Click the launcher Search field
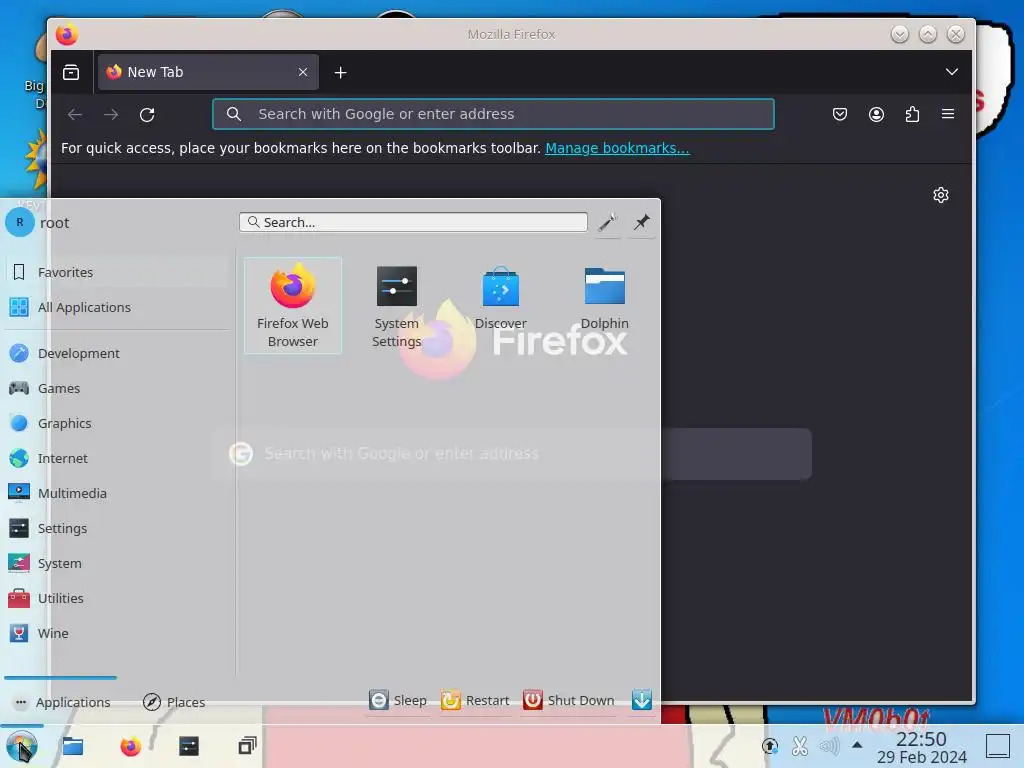Image resolution: width=1024 pixels, height=768 pixels. coord(413,222)
